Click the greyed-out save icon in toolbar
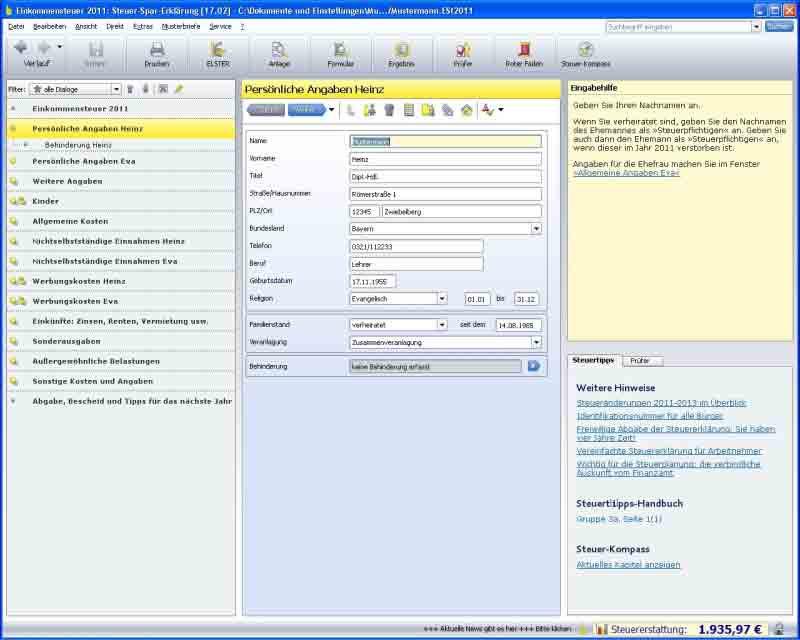 tap(95, 50)
